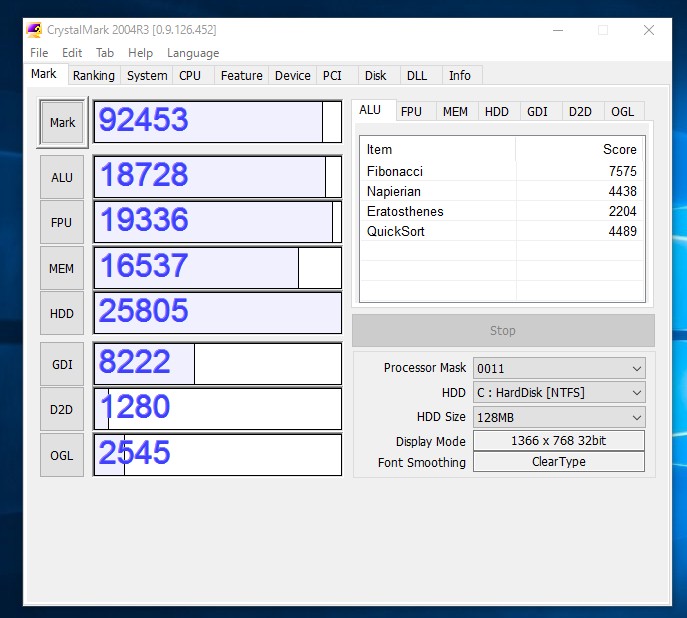The image size is (687, 618).
Task: Switch to the Info tab
Action: tap(460, 75)
